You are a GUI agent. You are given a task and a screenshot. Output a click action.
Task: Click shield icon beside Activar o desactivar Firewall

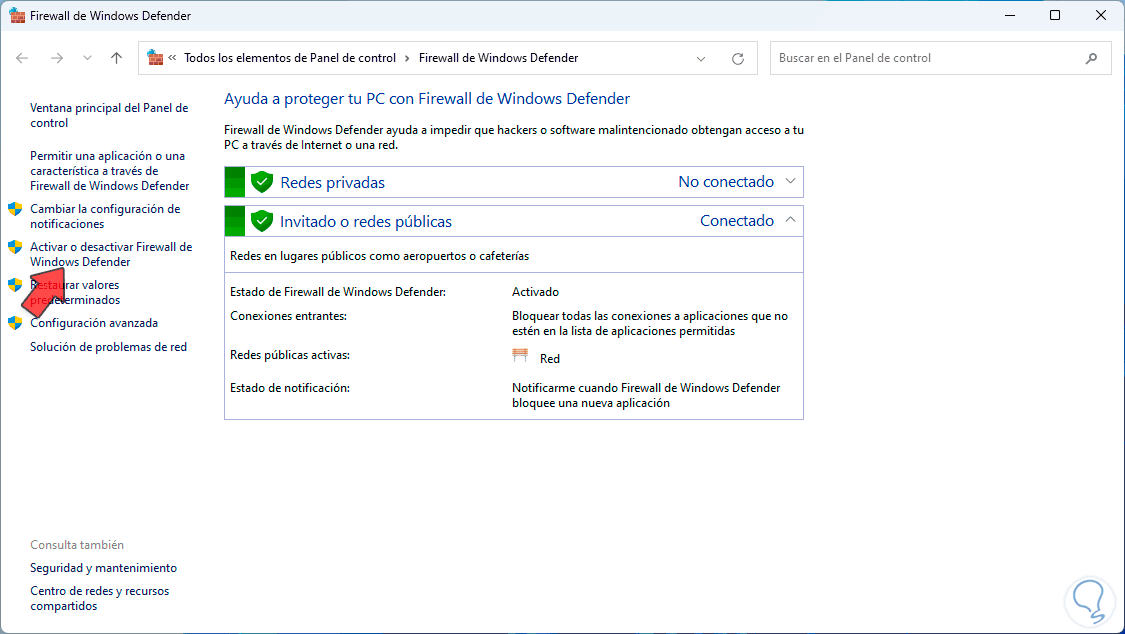15,247
